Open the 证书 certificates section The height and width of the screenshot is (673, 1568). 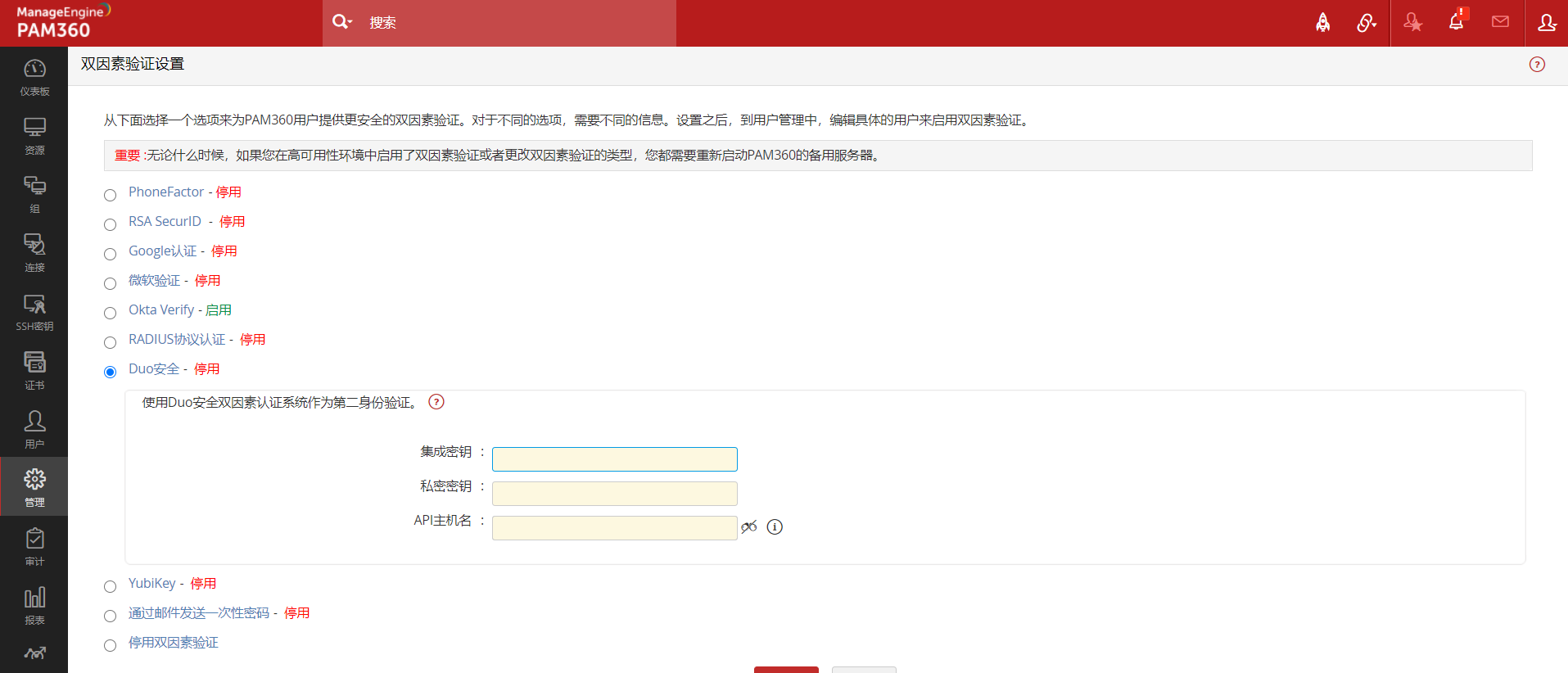coord(34,371)
